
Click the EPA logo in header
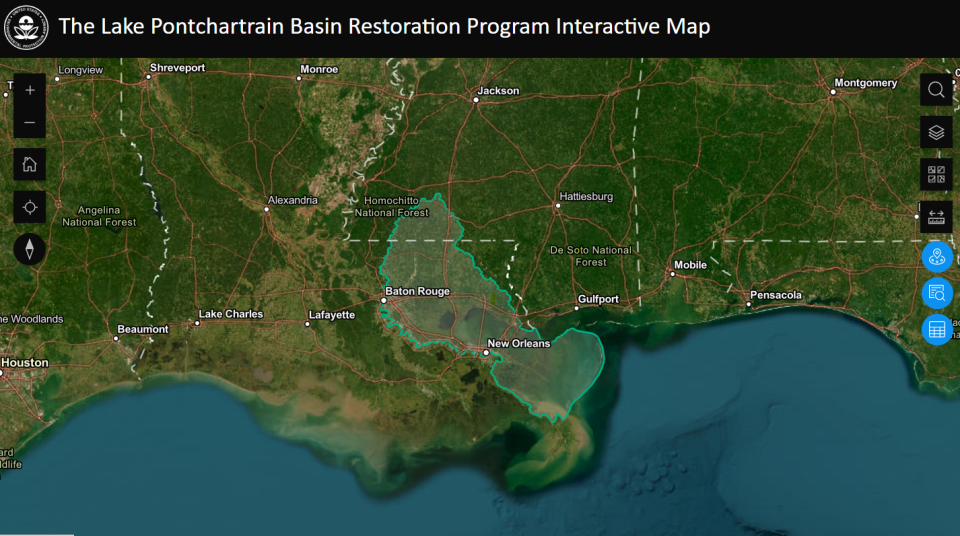(x=27, y=28)
